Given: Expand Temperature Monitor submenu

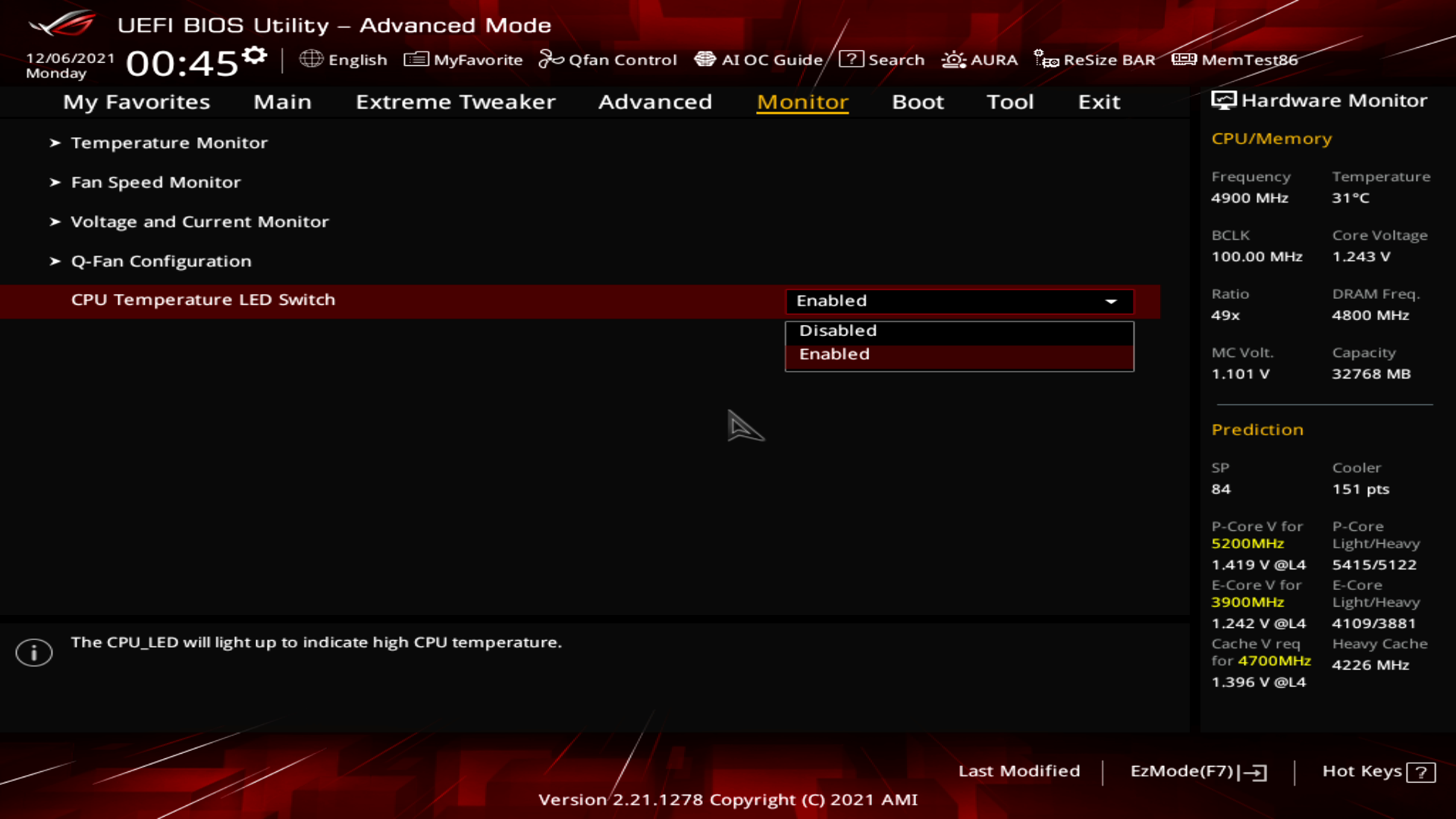Looking at the screenshot, I should click(x=168, y=143).
